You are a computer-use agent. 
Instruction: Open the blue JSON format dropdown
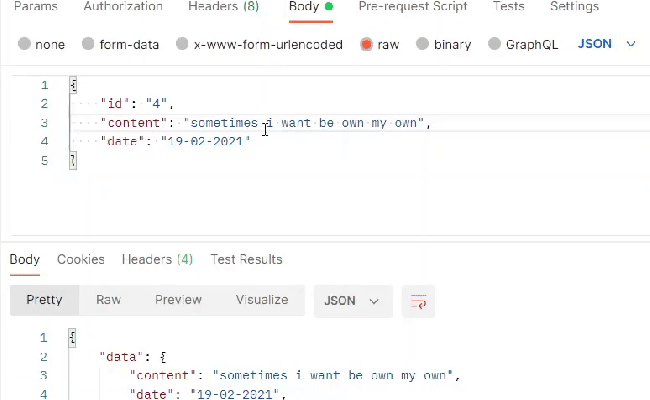[x=606, y=44]
